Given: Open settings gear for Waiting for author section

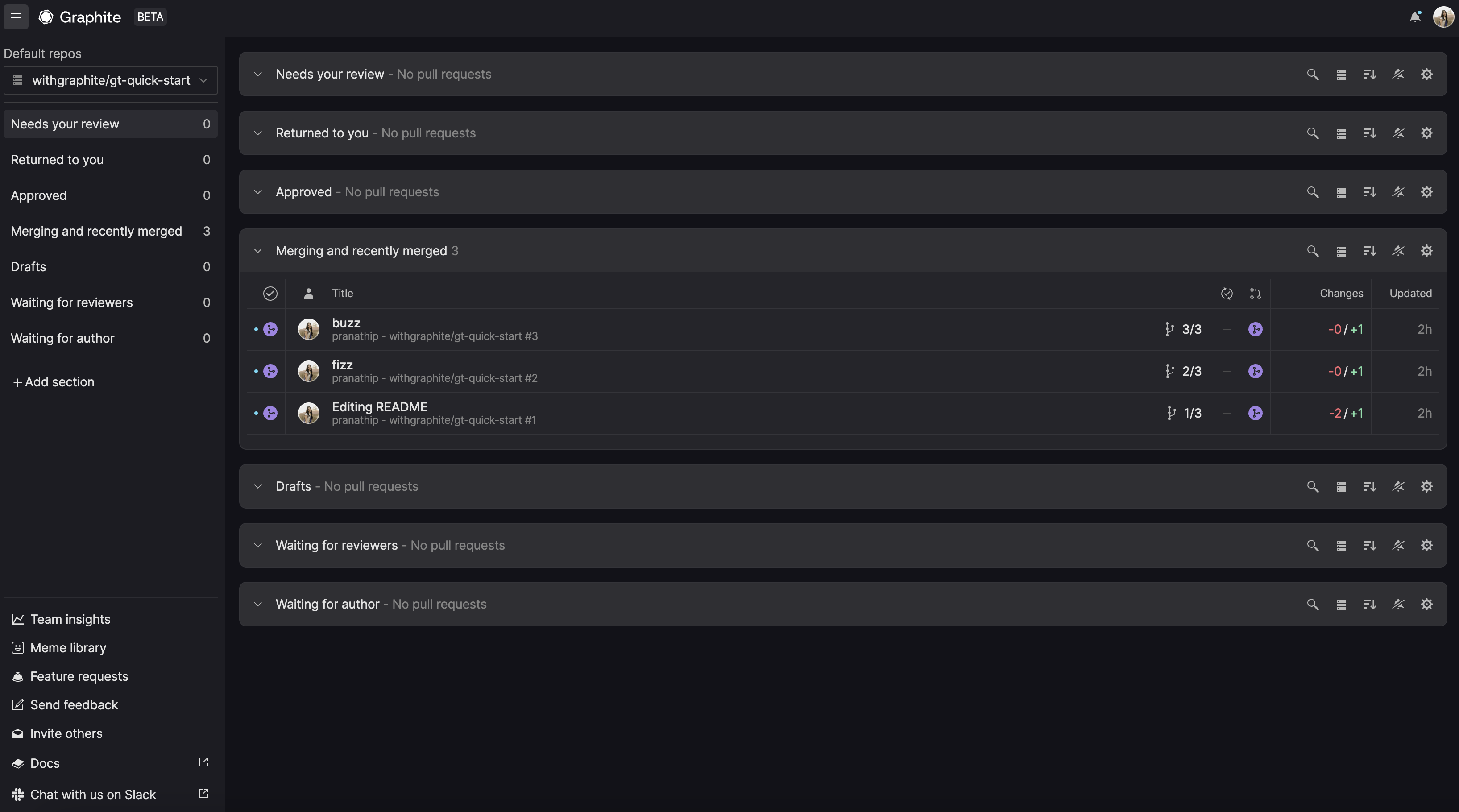Looking at the screenshot, I should tap(1427, 604).
